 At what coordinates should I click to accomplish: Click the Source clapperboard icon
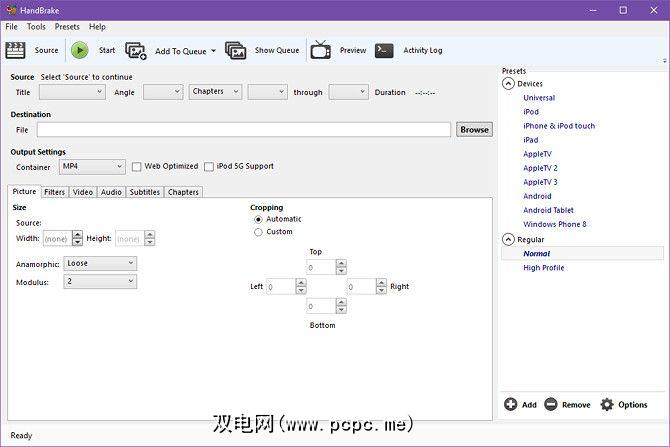(15, 50)
